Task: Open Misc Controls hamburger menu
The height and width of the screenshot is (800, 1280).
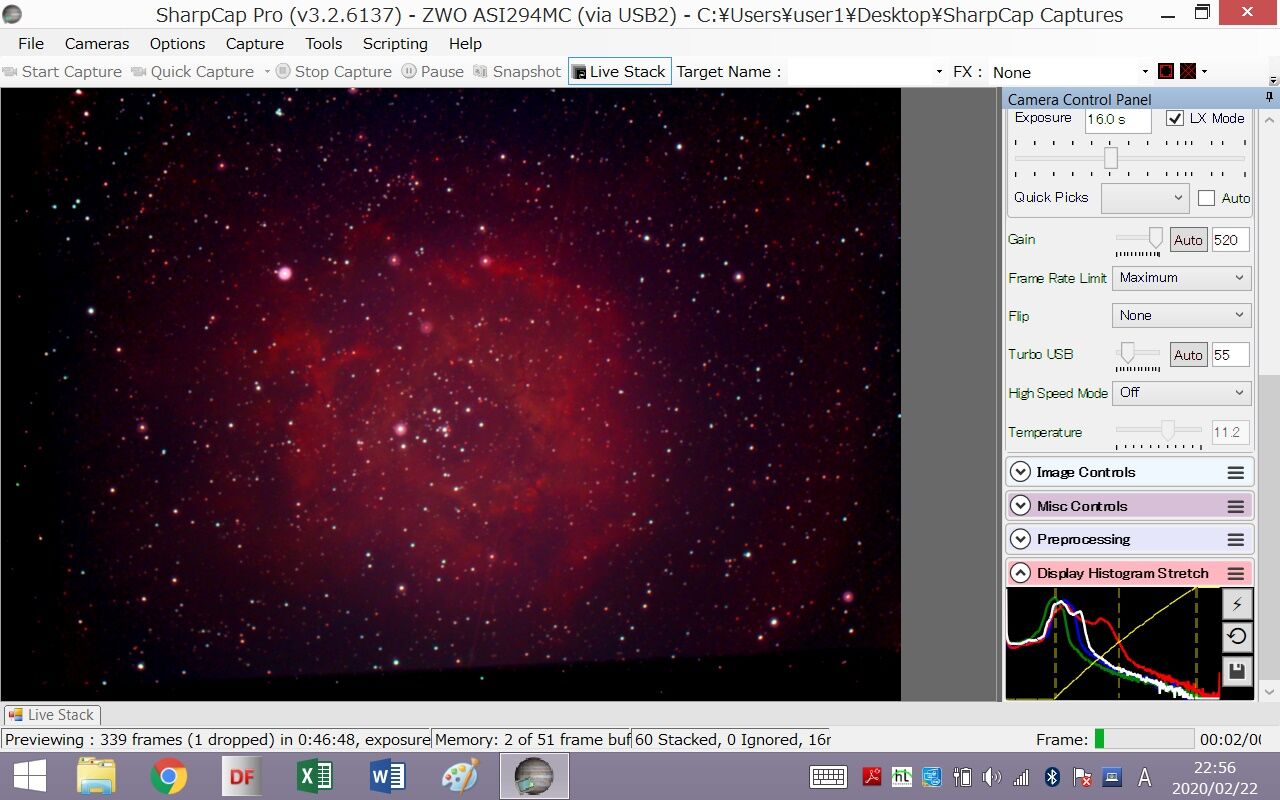Action: point(1236,507)
